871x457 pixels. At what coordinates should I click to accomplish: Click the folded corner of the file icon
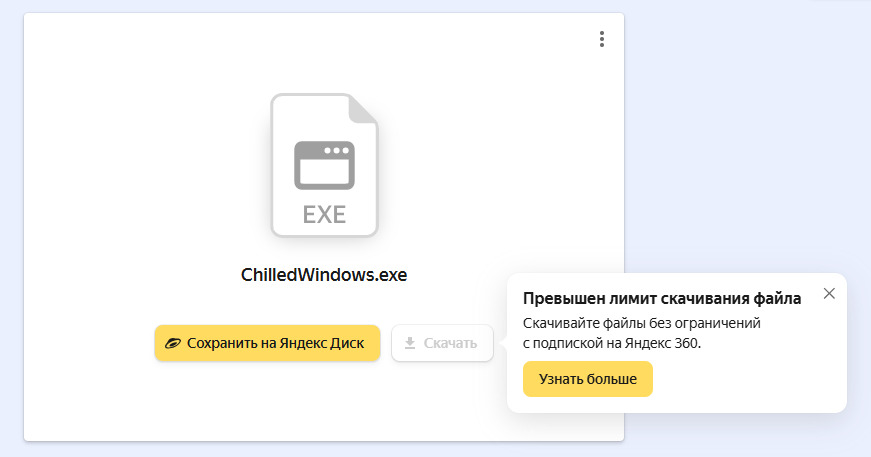coord(363,109)
